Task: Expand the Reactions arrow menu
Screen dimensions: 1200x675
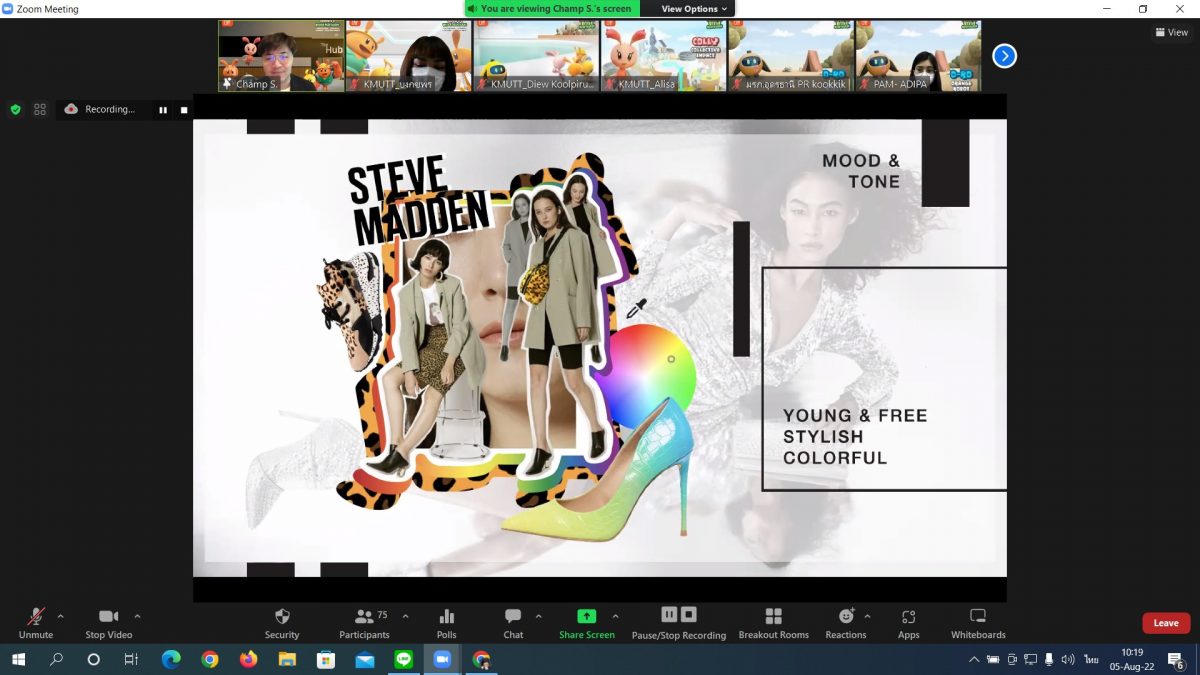Action: (867, 616)
